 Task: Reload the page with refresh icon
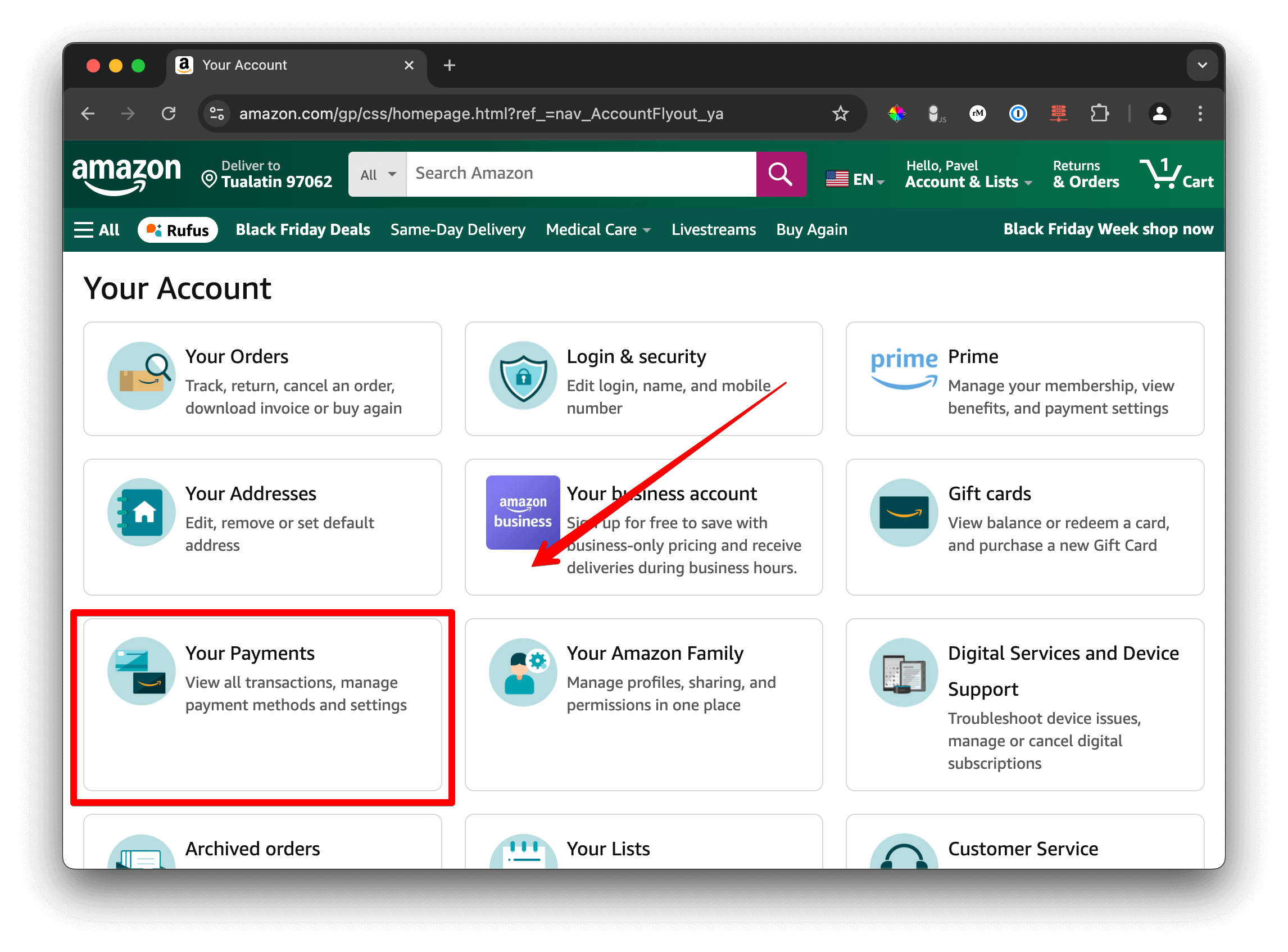(168, 114)
